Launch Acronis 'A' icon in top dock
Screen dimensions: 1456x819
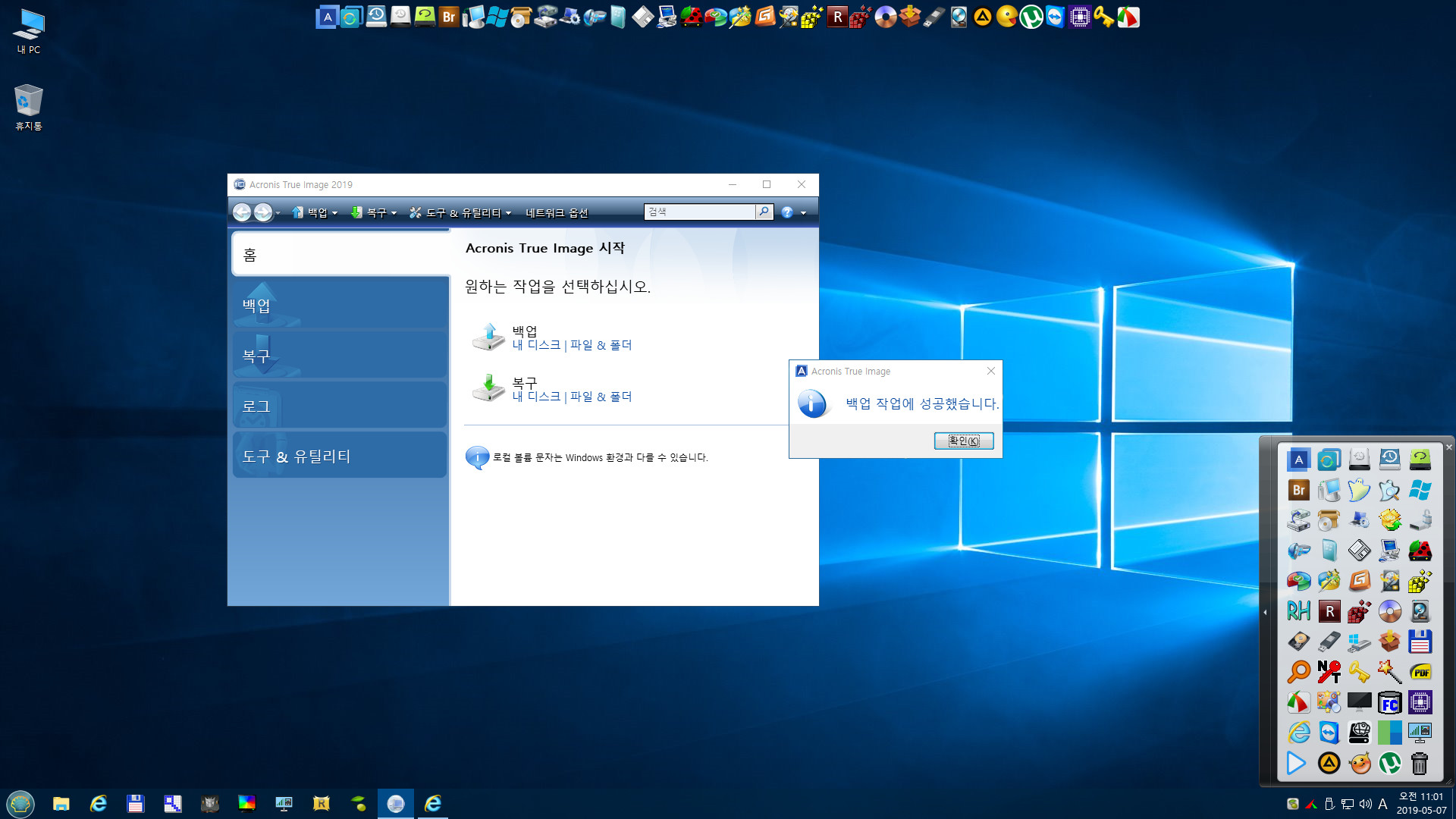pos(327,17)
